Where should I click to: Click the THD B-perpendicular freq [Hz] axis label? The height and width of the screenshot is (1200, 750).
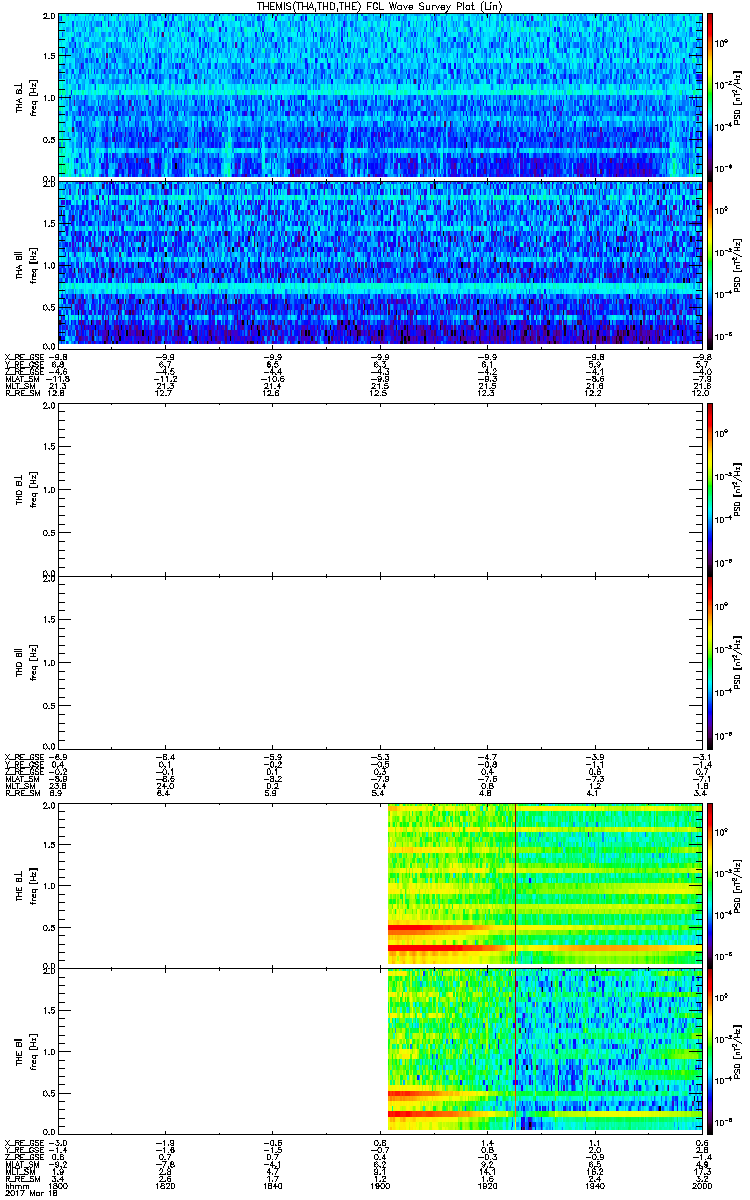tap(32, 489)
